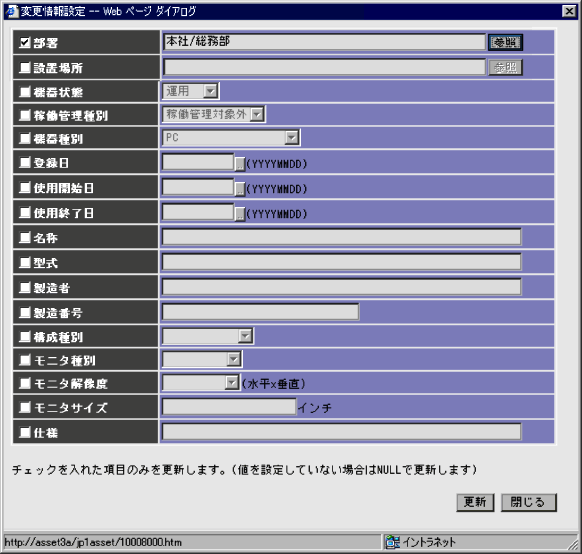Click the 使用開始日 date field

[198, 187]
